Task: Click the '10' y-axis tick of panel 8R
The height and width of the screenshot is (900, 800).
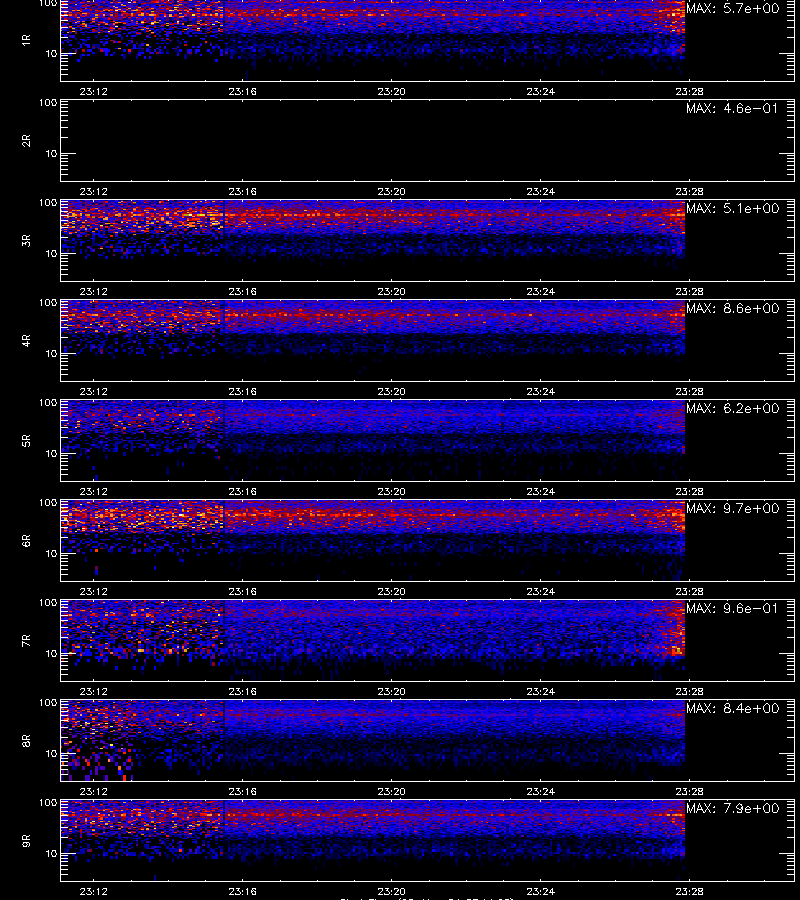Action: coord(51,754)
